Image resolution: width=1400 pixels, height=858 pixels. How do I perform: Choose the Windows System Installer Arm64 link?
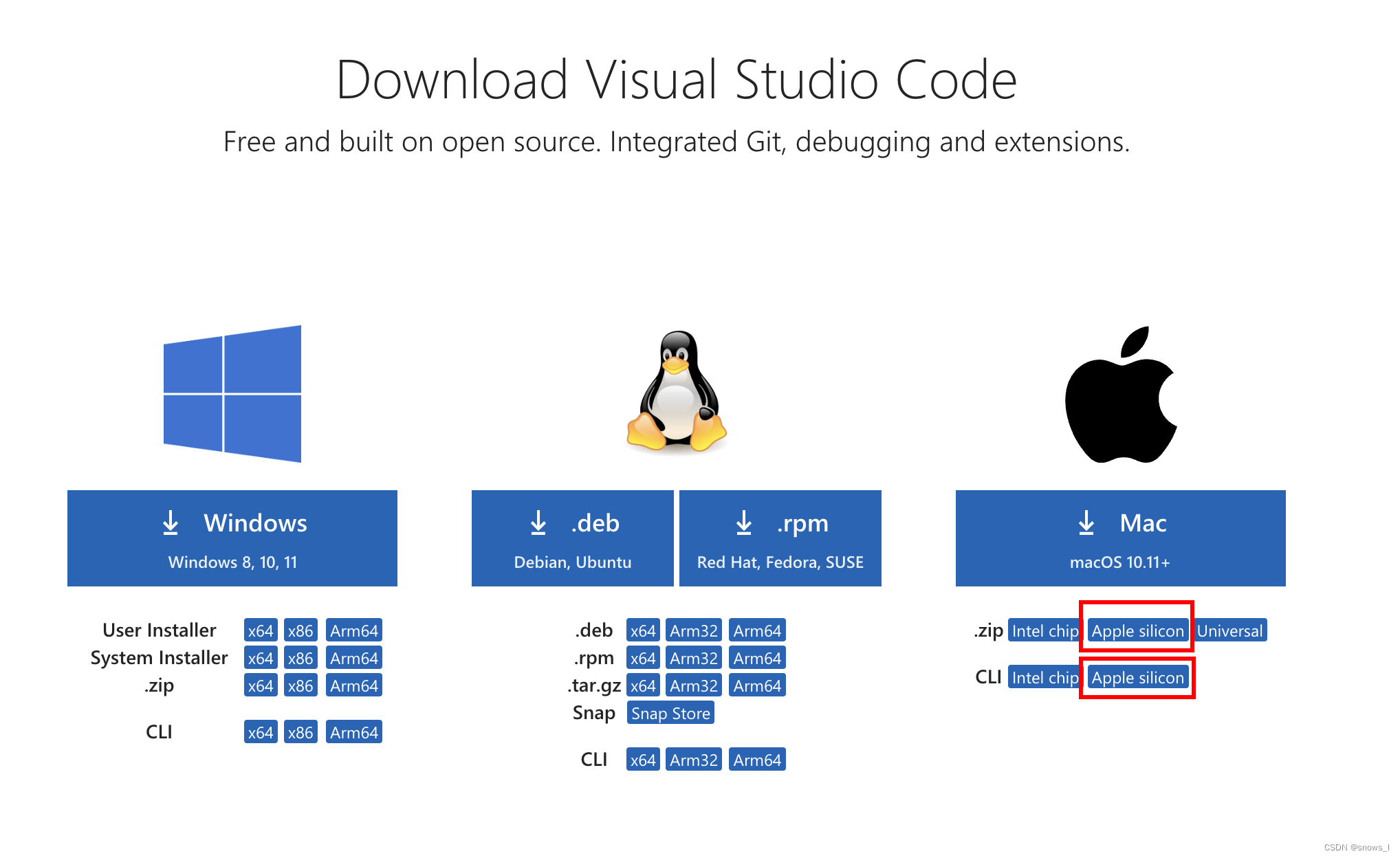click(354, 658)
